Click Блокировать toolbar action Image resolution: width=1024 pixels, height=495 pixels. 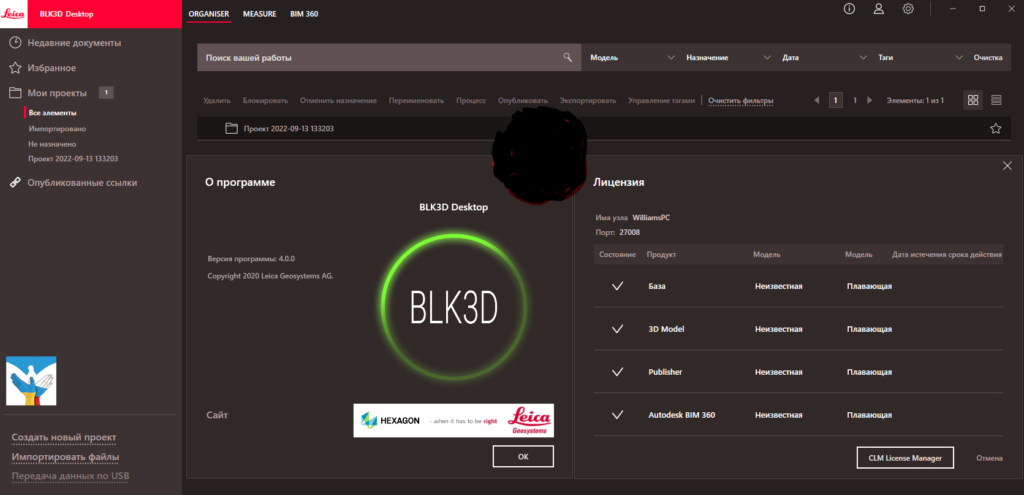pyautogui.click(x=265, y=101)
